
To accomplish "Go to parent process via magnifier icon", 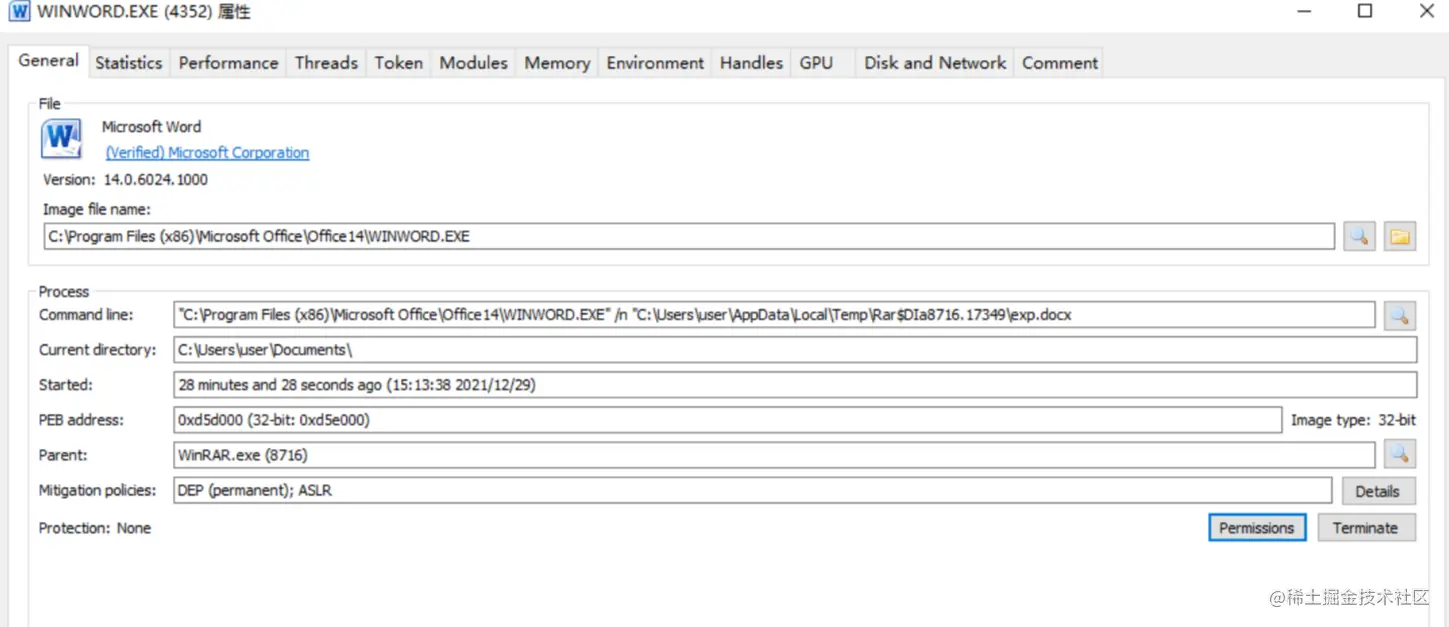I will pyautogui.click(x=1400, y=454).
